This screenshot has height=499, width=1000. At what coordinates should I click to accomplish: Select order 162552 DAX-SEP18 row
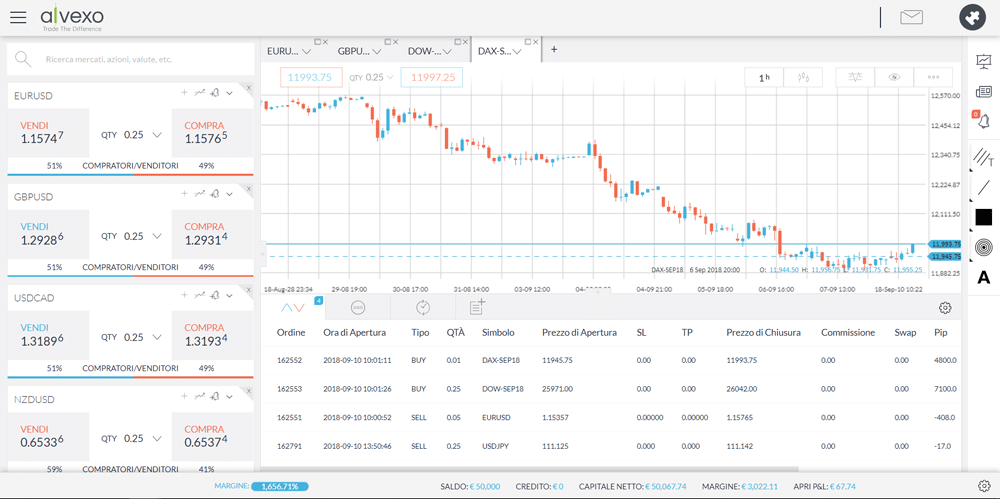point(612,360)
